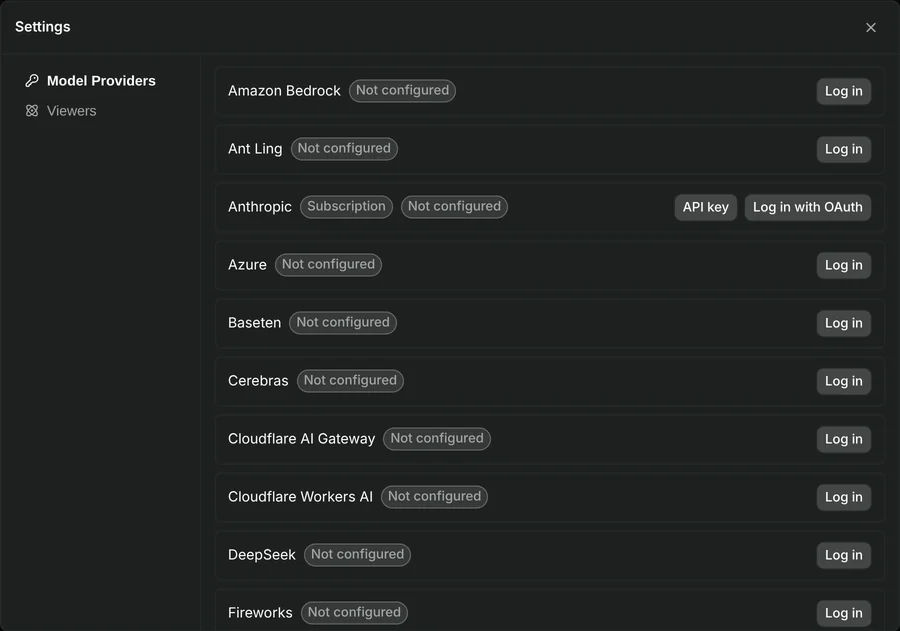Click Not configured badge for Amazon Bedrock
Viewport: 900px width, 631px height.
pyautogui.click(x=402, y=91)
